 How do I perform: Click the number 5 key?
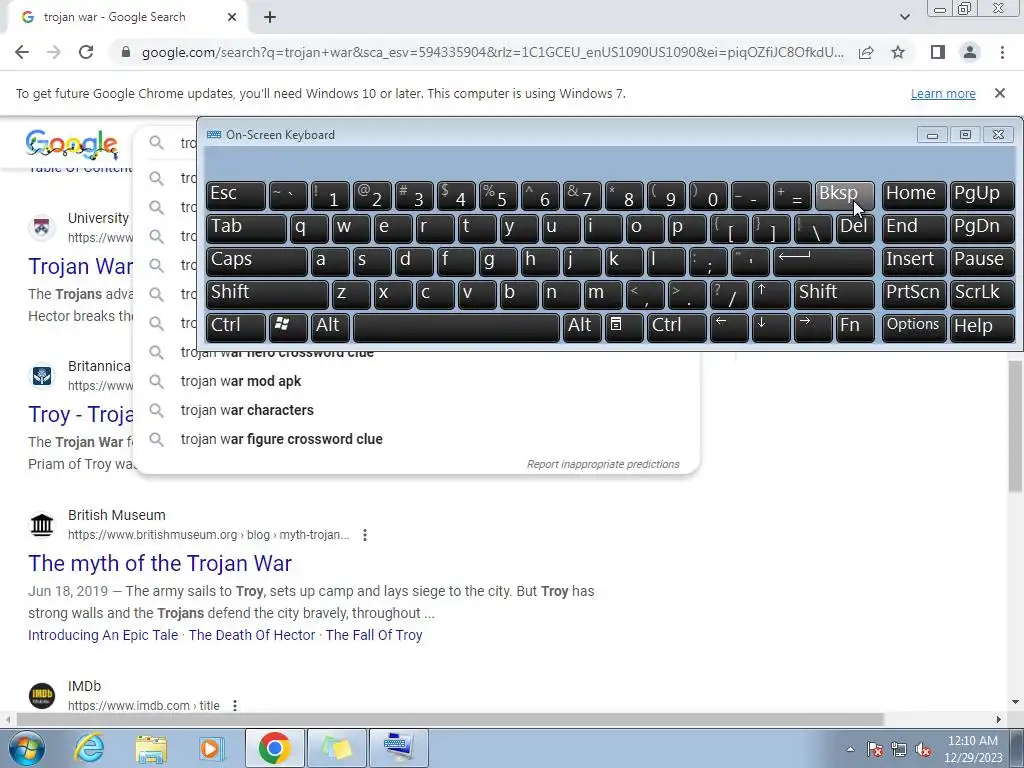498,195
